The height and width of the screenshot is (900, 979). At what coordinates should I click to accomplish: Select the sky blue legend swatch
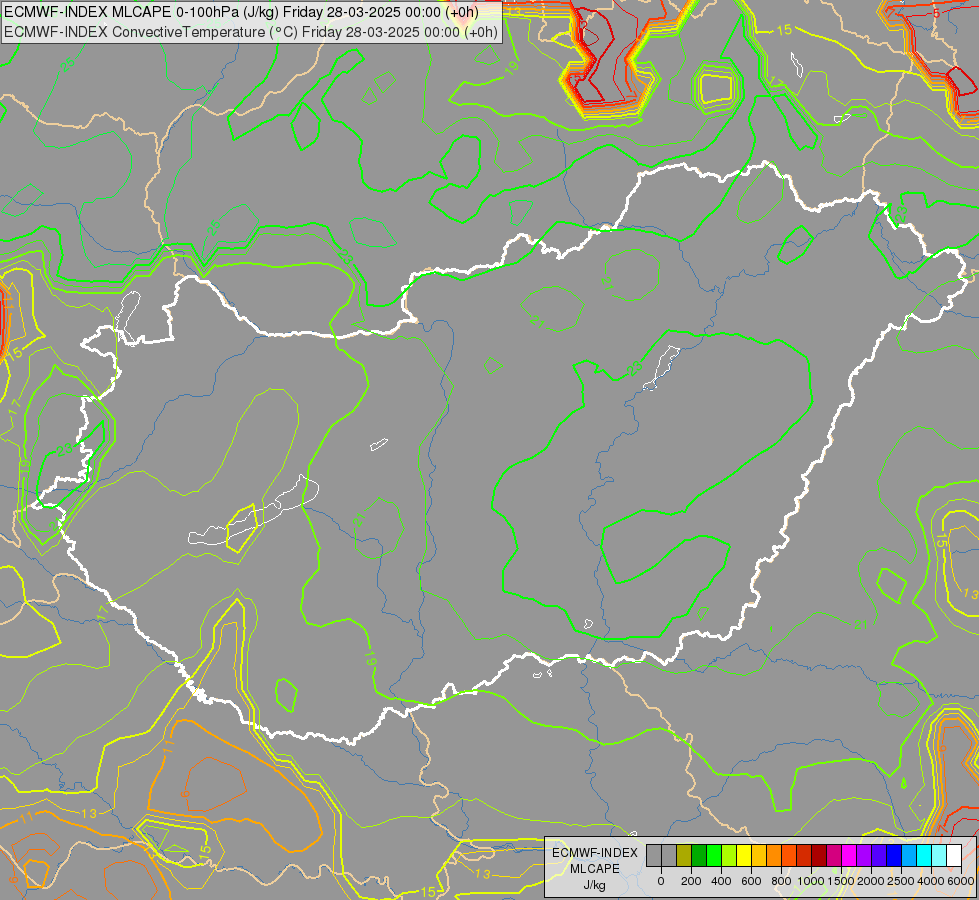[908, 856]
